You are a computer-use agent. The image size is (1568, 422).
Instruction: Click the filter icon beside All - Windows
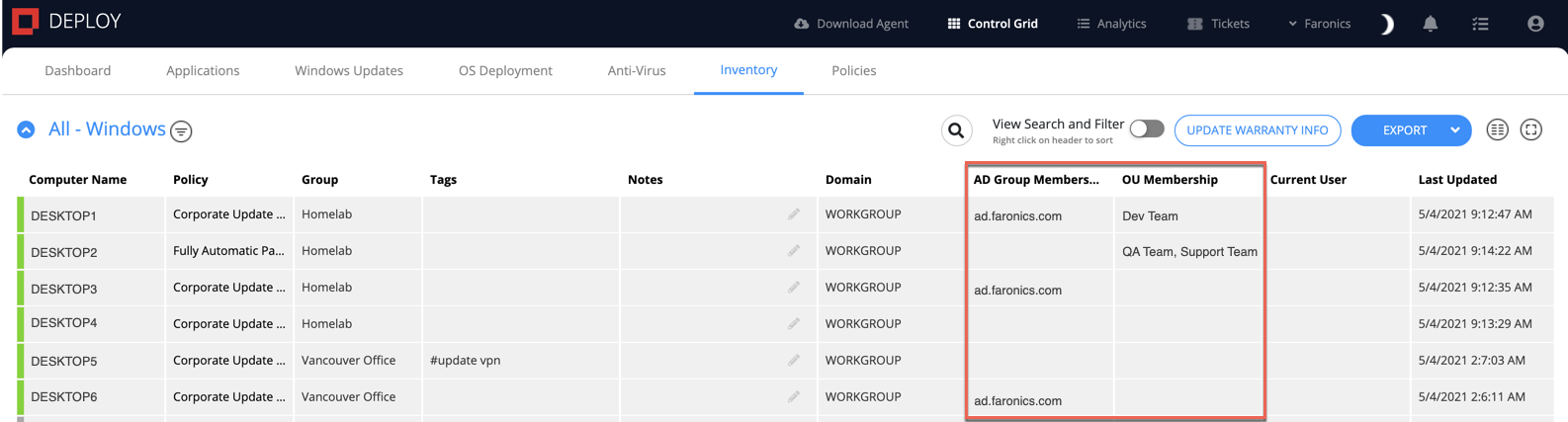point(181,131)
